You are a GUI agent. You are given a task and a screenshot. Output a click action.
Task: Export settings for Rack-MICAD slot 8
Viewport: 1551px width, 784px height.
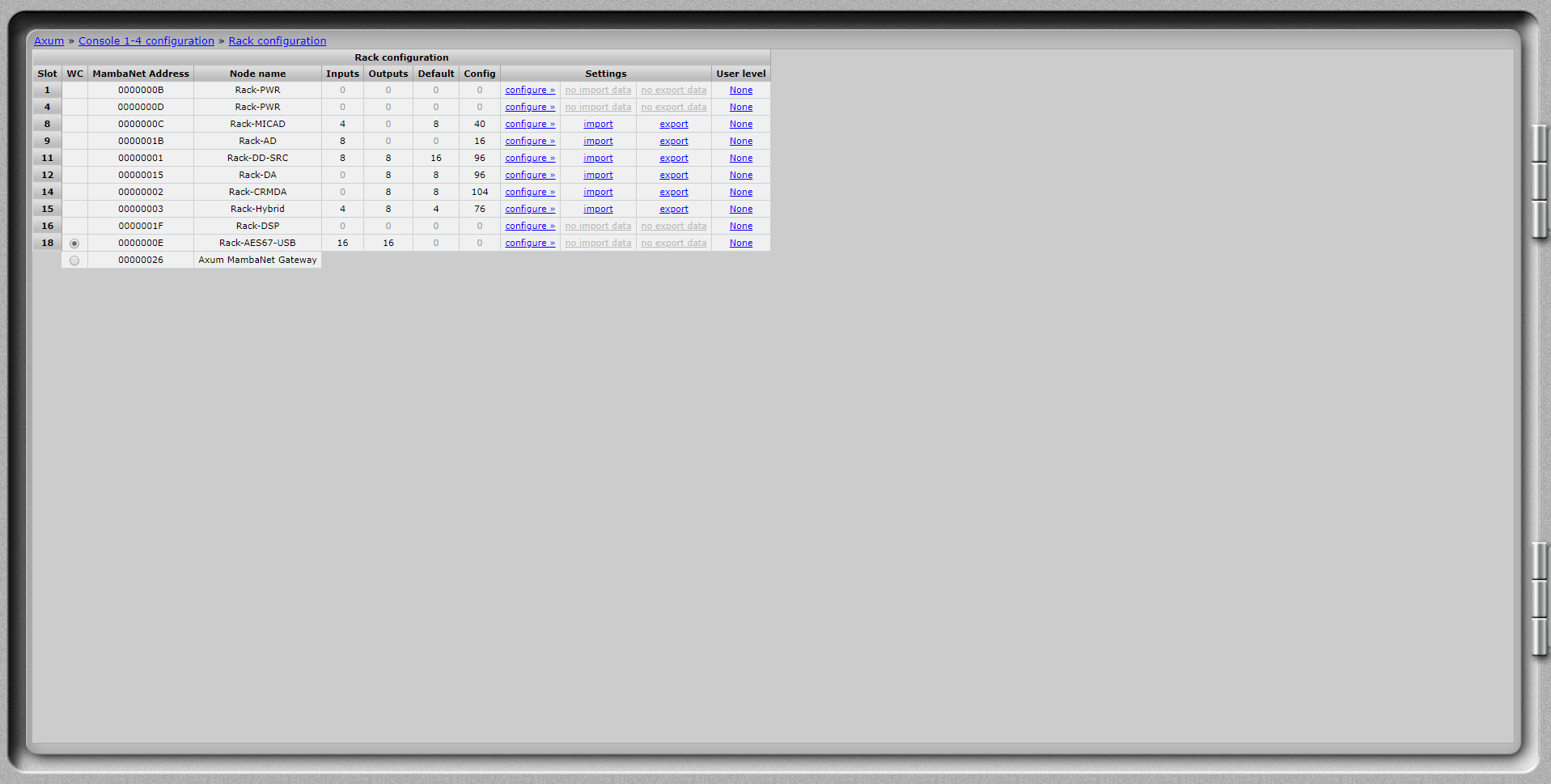click(673, 125)
